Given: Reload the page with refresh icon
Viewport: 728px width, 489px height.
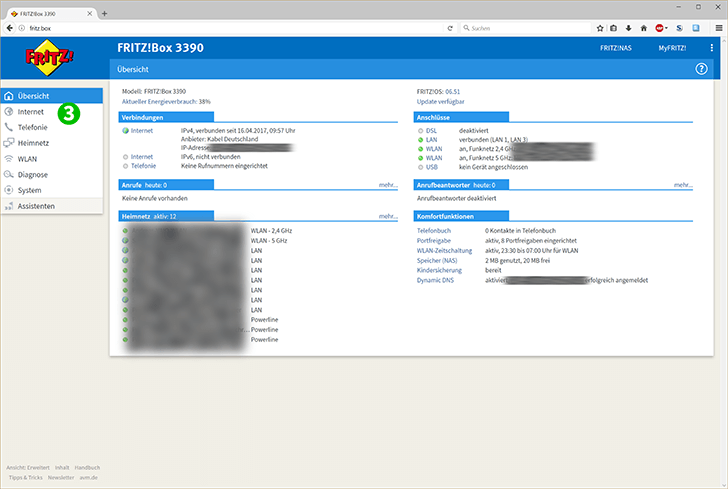Looking at the screenshot, I should [450, 28].
